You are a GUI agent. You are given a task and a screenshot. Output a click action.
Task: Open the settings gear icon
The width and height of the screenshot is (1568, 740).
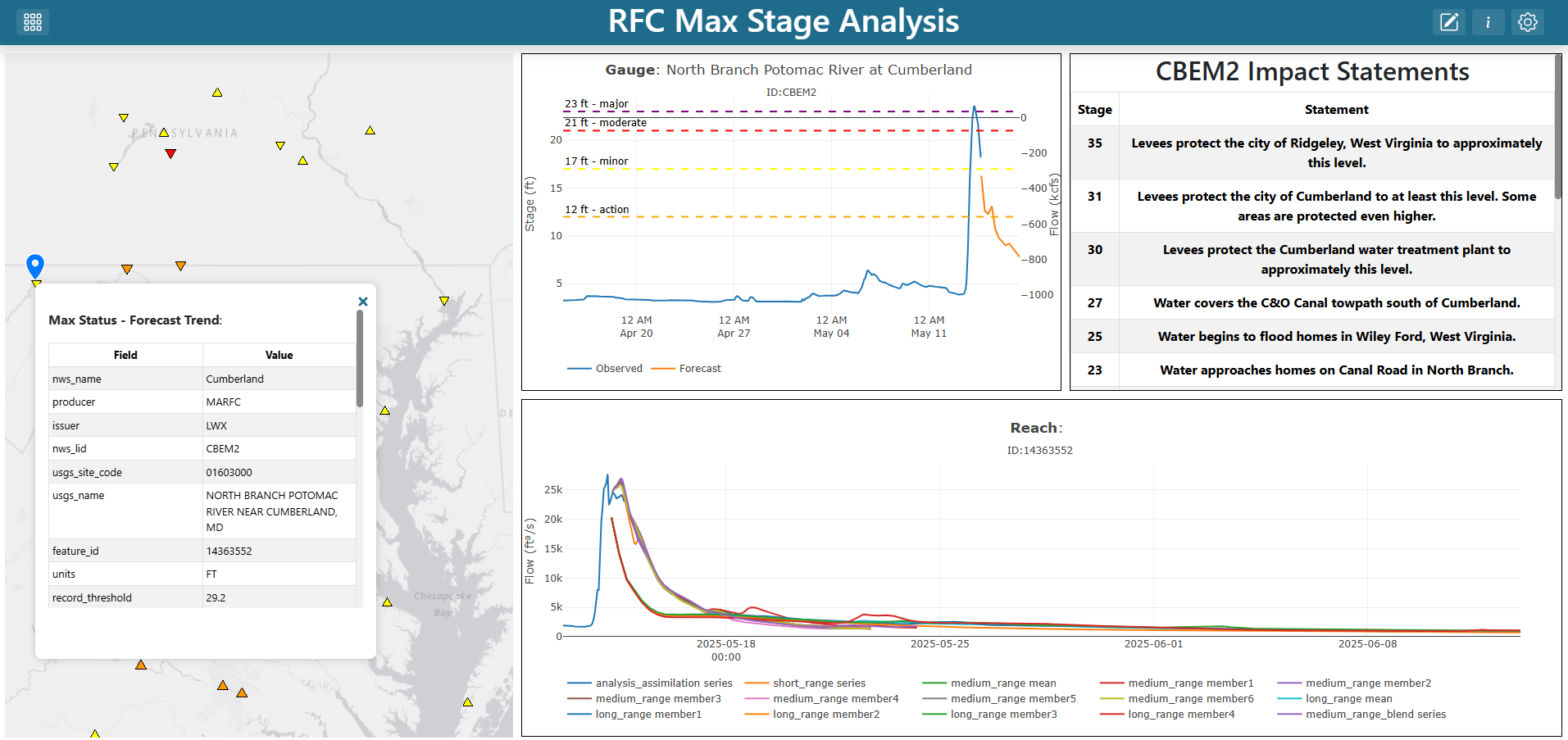pos(1528,22)
